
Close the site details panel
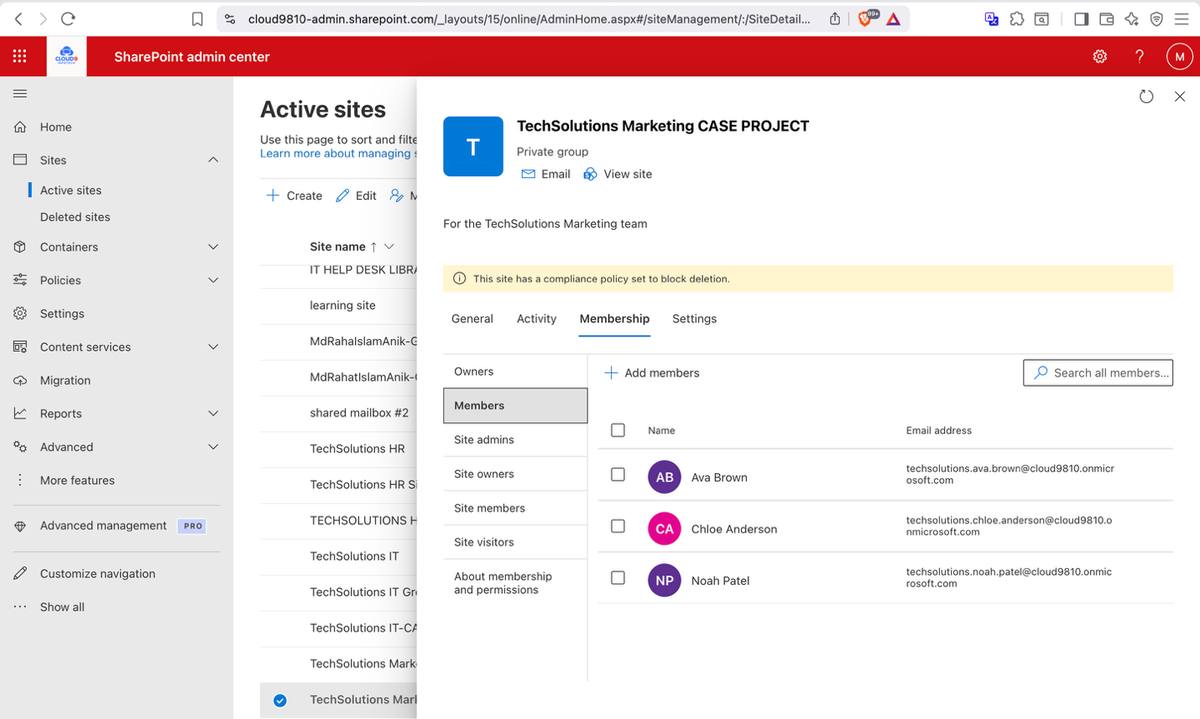pos(1180,96)
